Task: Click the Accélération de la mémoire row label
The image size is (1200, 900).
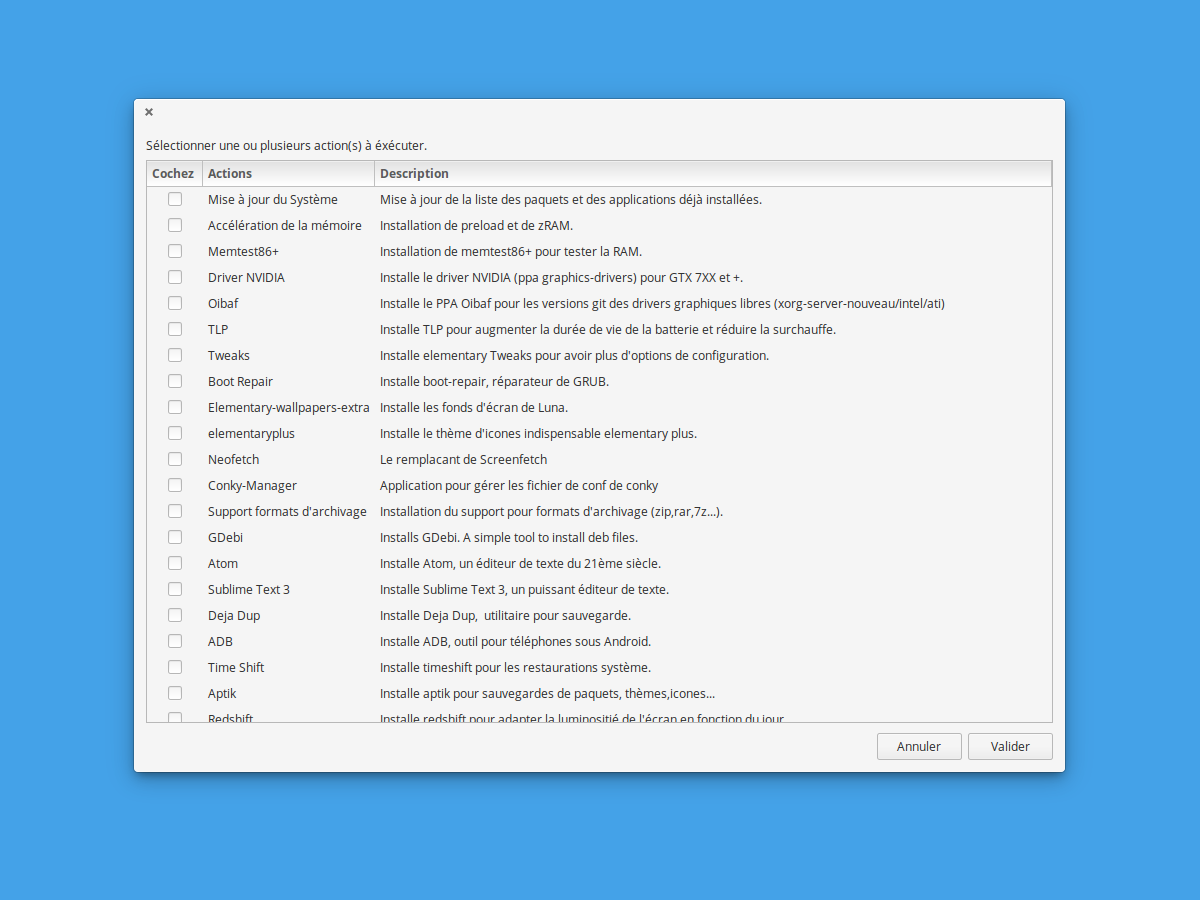Action: tap(285, 225)
